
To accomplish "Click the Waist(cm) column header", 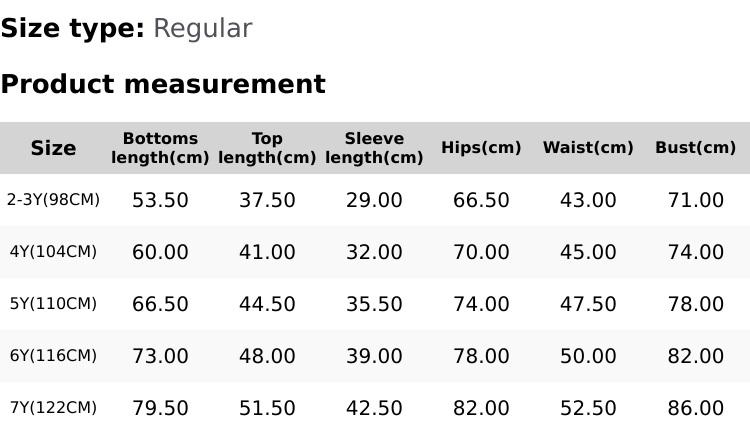I will click(588, 148).
